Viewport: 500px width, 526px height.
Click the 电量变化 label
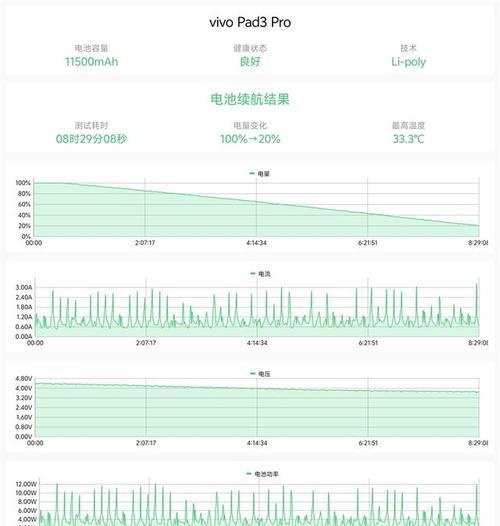point(250,125)
